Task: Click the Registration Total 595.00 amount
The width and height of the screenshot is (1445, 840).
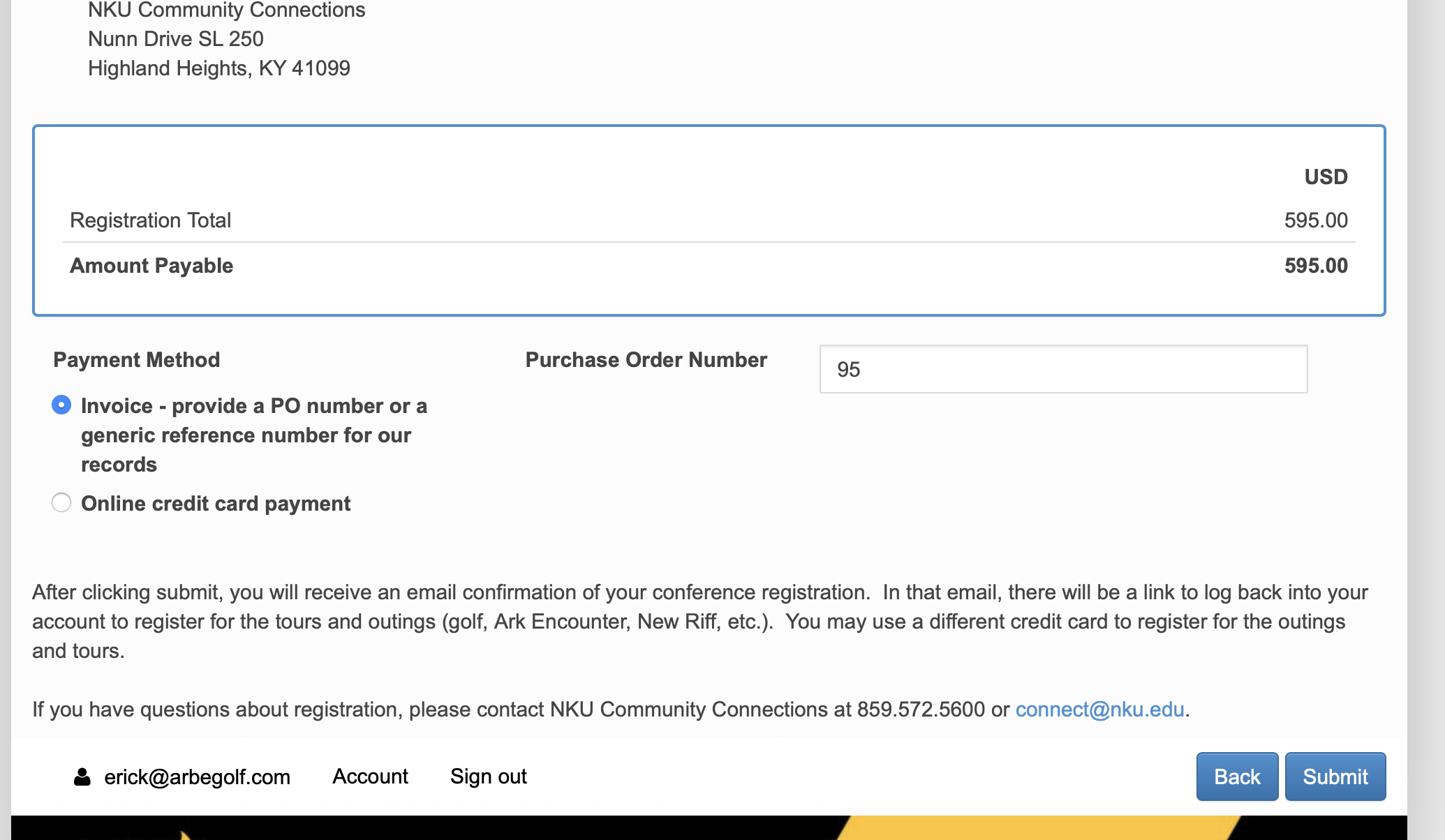Action: click(x=1315, y=220)
